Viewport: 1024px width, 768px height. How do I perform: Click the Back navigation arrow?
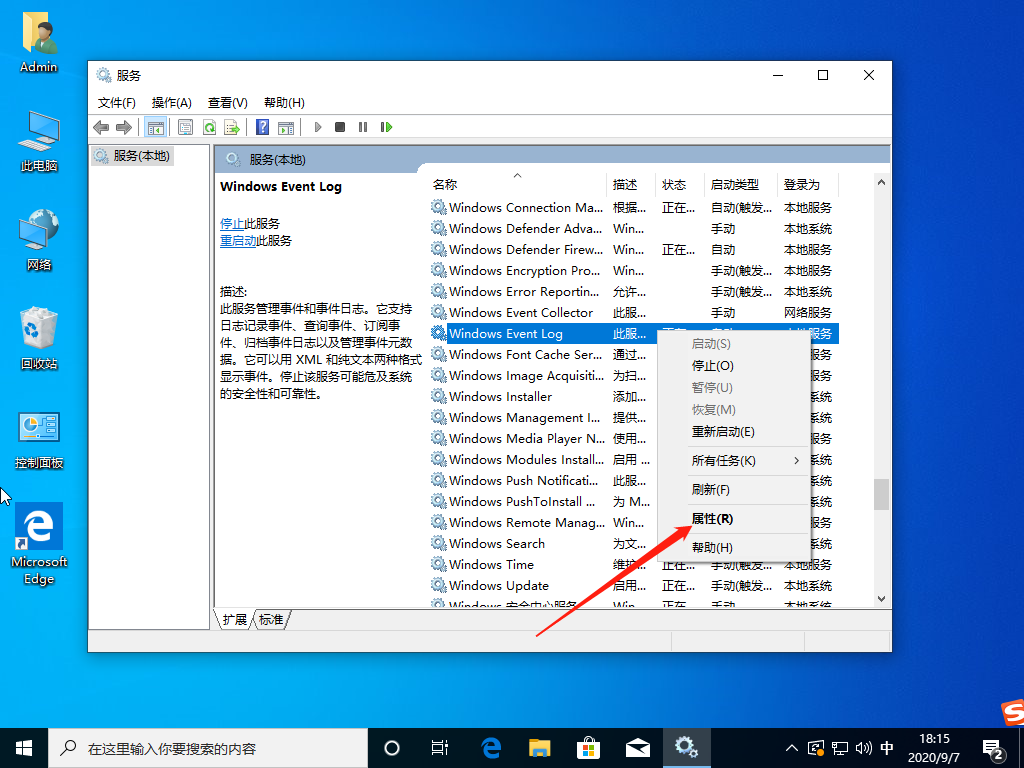pyautogui.click(x=100, y=127)
